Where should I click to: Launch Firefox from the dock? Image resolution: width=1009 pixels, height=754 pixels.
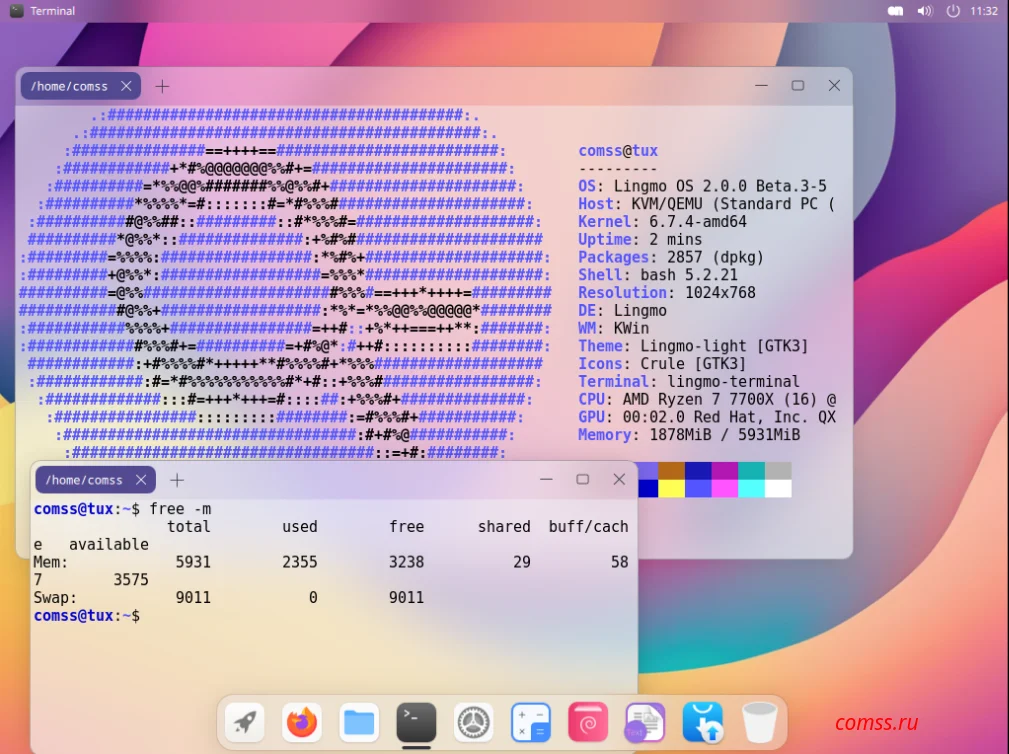tap(302, 722)
